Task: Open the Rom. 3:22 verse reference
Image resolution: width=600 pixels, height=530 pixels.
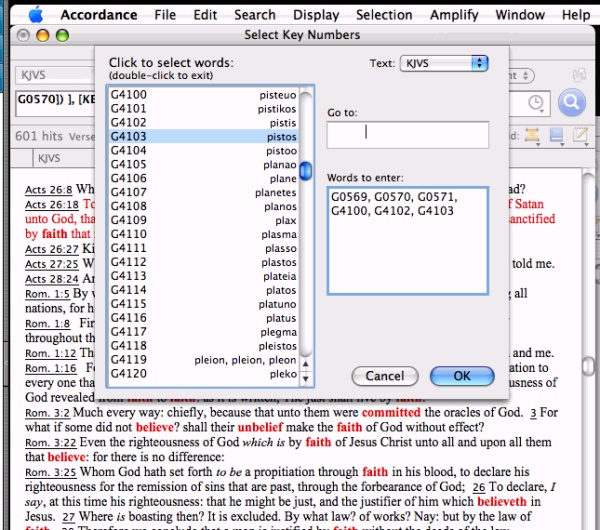Action: [51, 443]
